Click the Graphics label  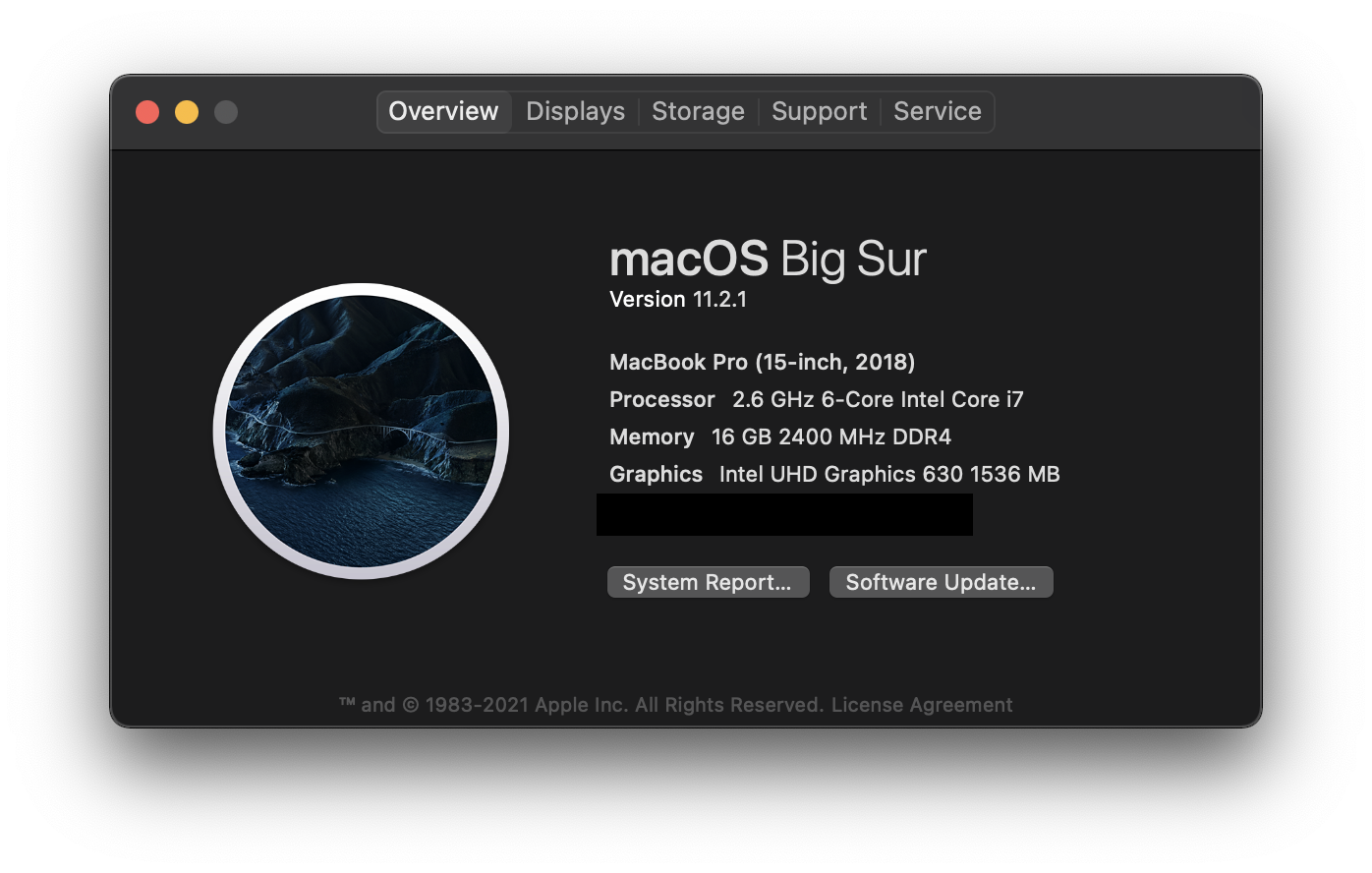coord(656,474)
